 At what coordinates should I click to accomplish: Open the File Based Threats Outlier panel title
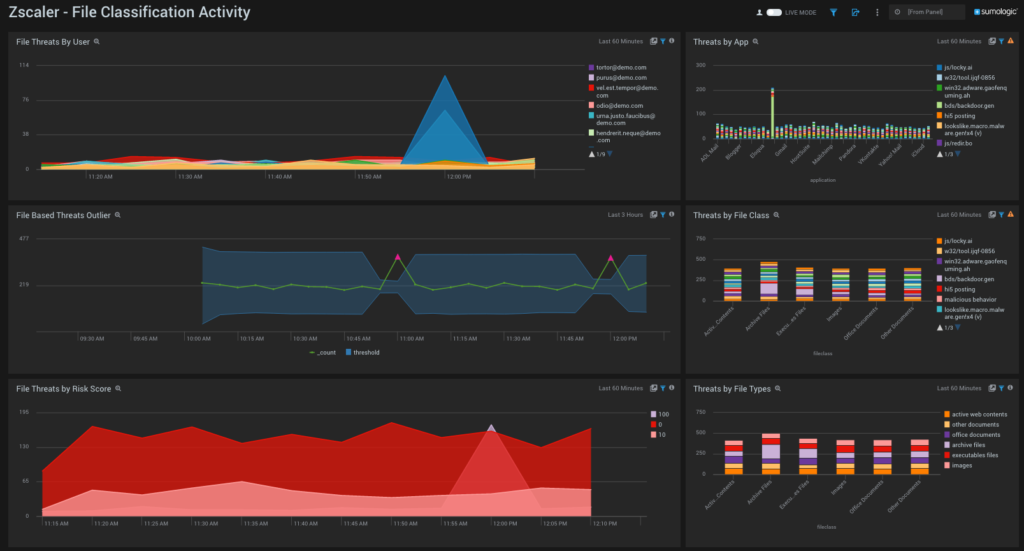[63, 215]
